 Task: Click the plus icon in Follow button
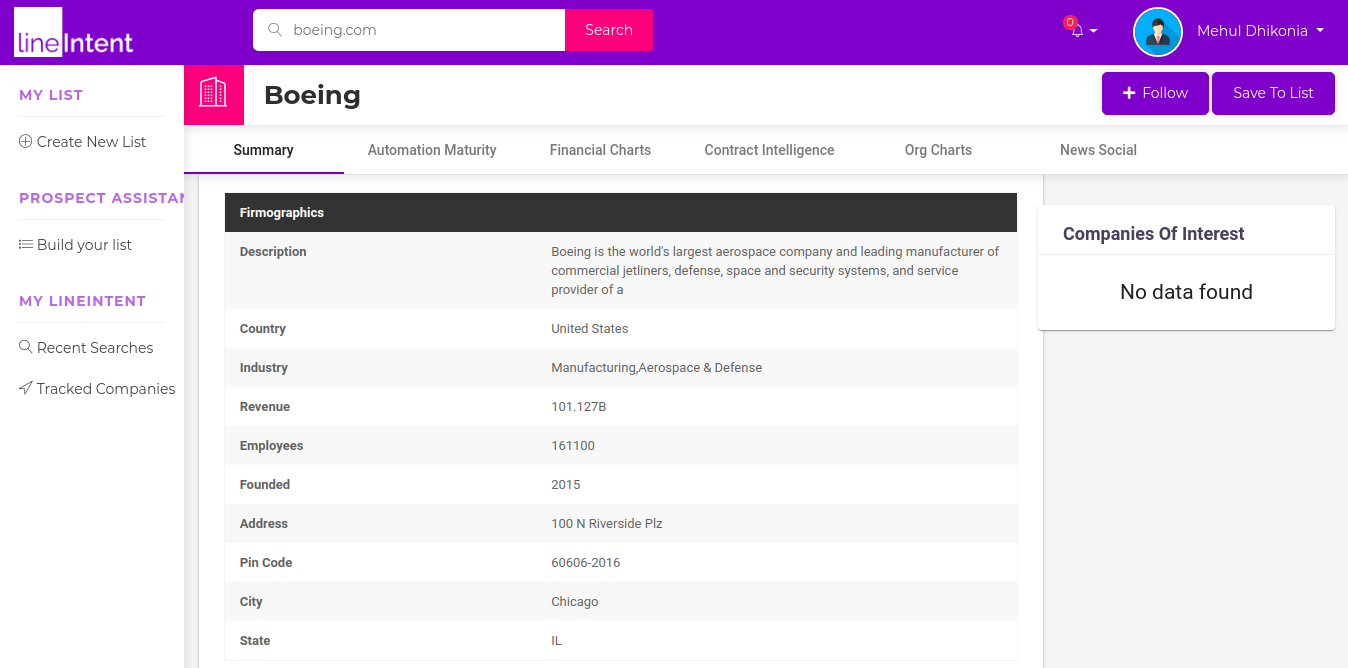point(1129,93)
